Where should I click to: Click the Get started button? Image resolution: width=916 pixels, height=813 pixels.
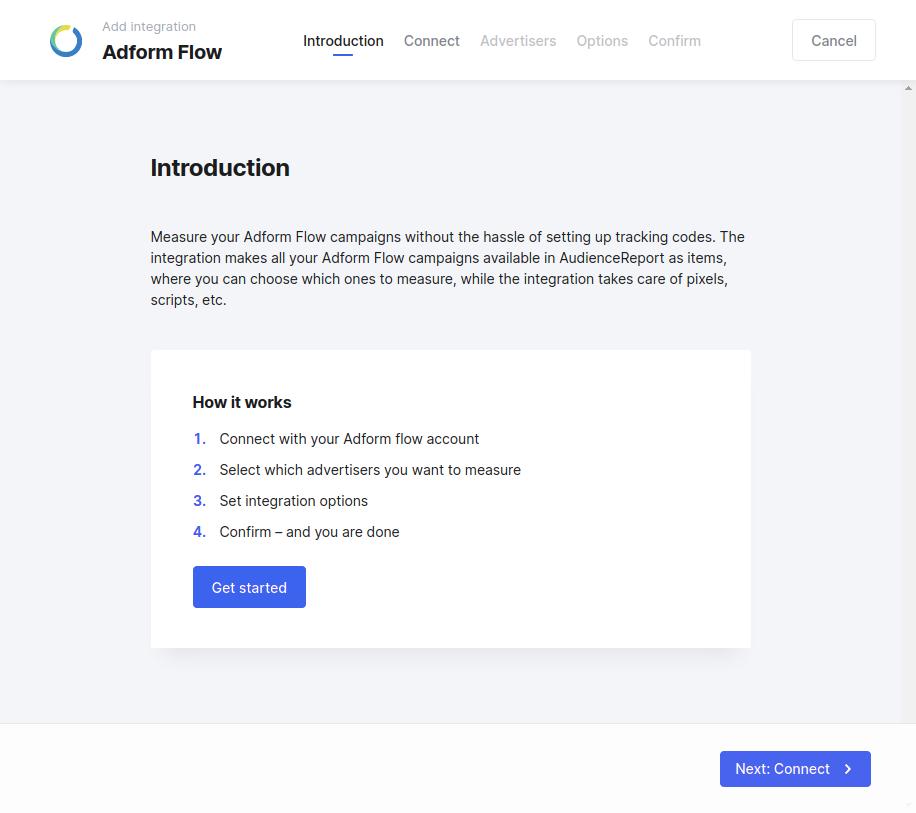click(249, 587)
